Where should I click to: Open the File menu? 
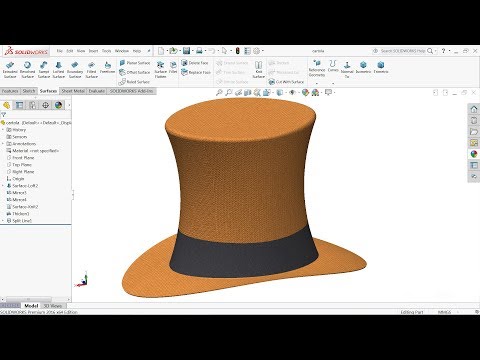coord(60,51)
